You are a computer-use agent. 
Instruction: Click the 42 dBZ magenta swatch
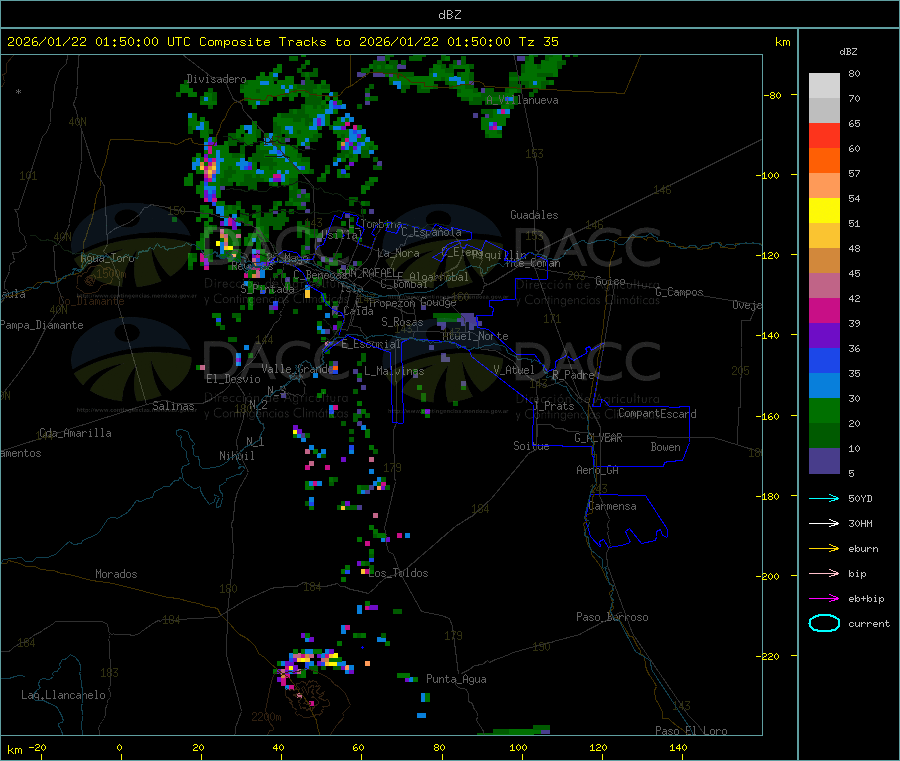[824, 310]
